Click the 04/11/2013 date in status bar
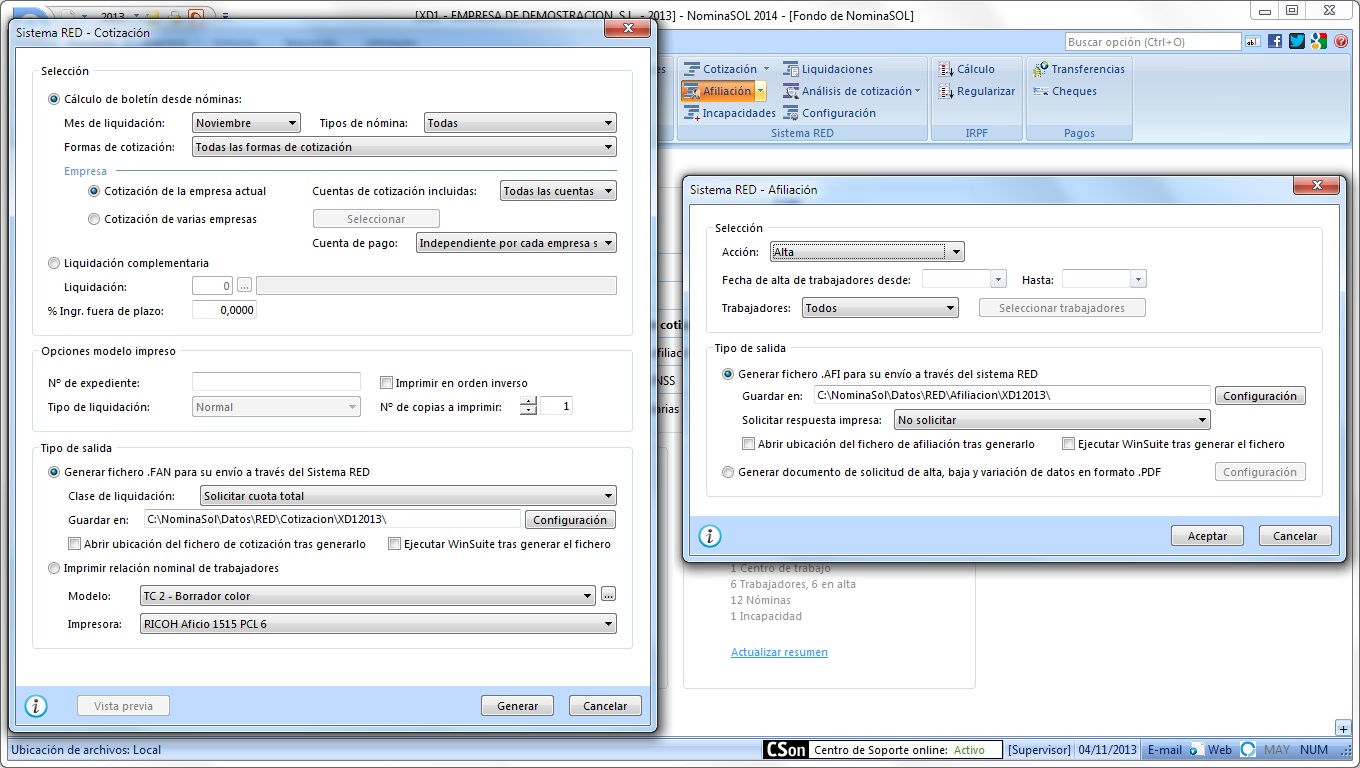 tap(1107, 750)
